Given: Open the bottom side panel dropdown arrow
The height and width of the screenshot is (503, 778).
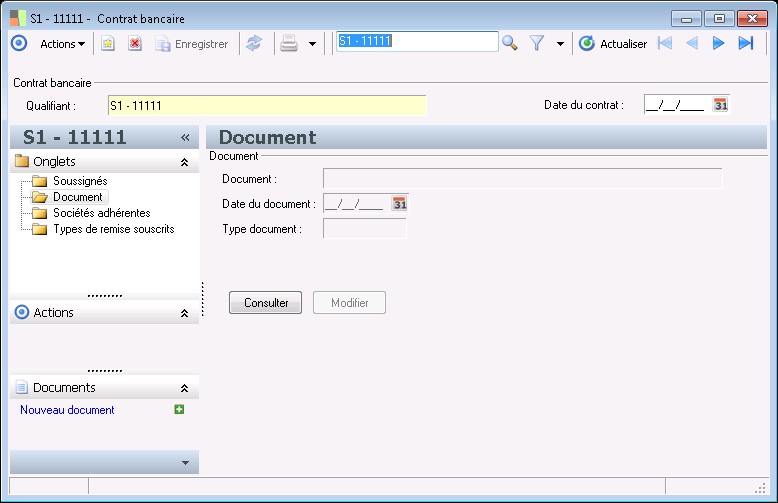Looking at the screenshot, I should (x=185, y=463).
